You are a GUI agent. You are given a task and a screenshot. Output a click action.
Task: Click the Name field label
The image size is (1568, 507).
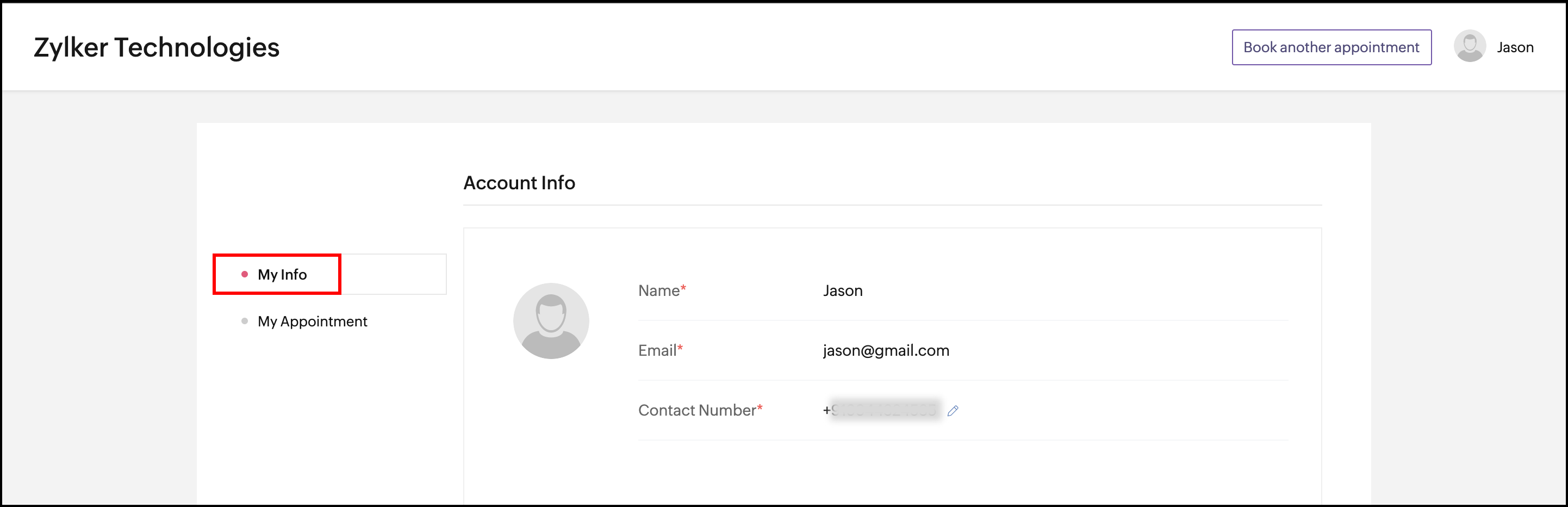coord(658,290)
